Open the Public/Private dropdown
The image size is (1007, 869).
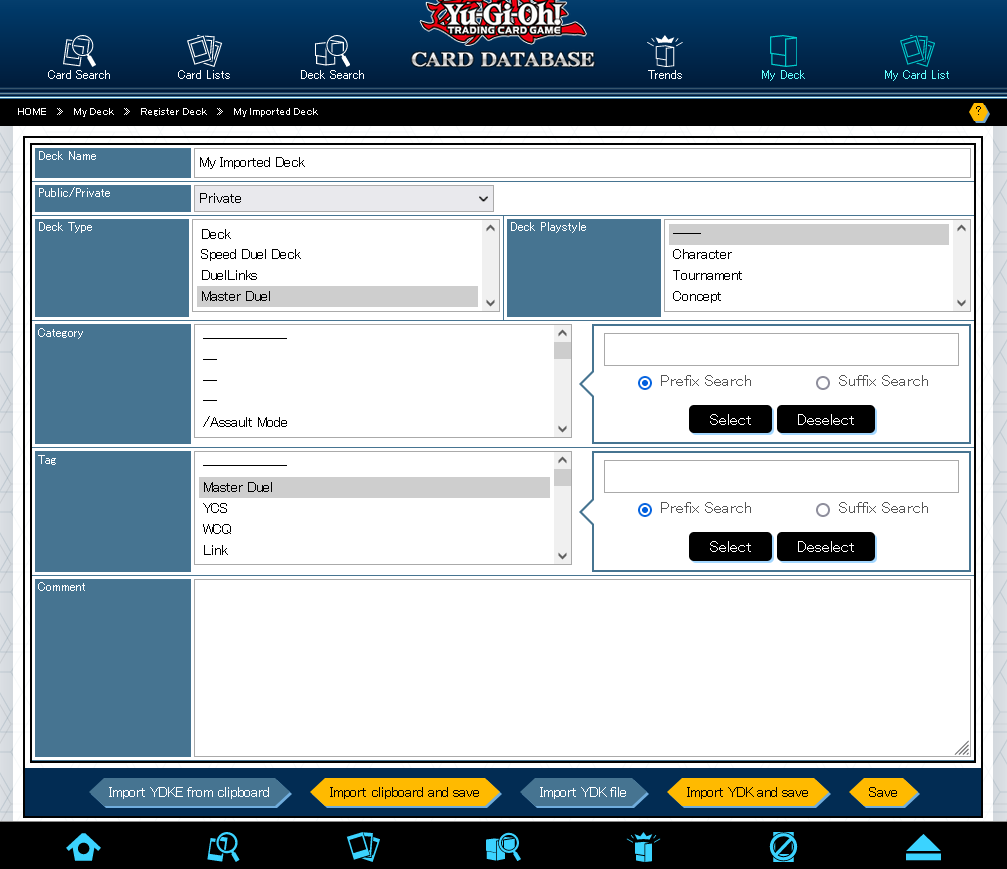(x=344, y=198)
